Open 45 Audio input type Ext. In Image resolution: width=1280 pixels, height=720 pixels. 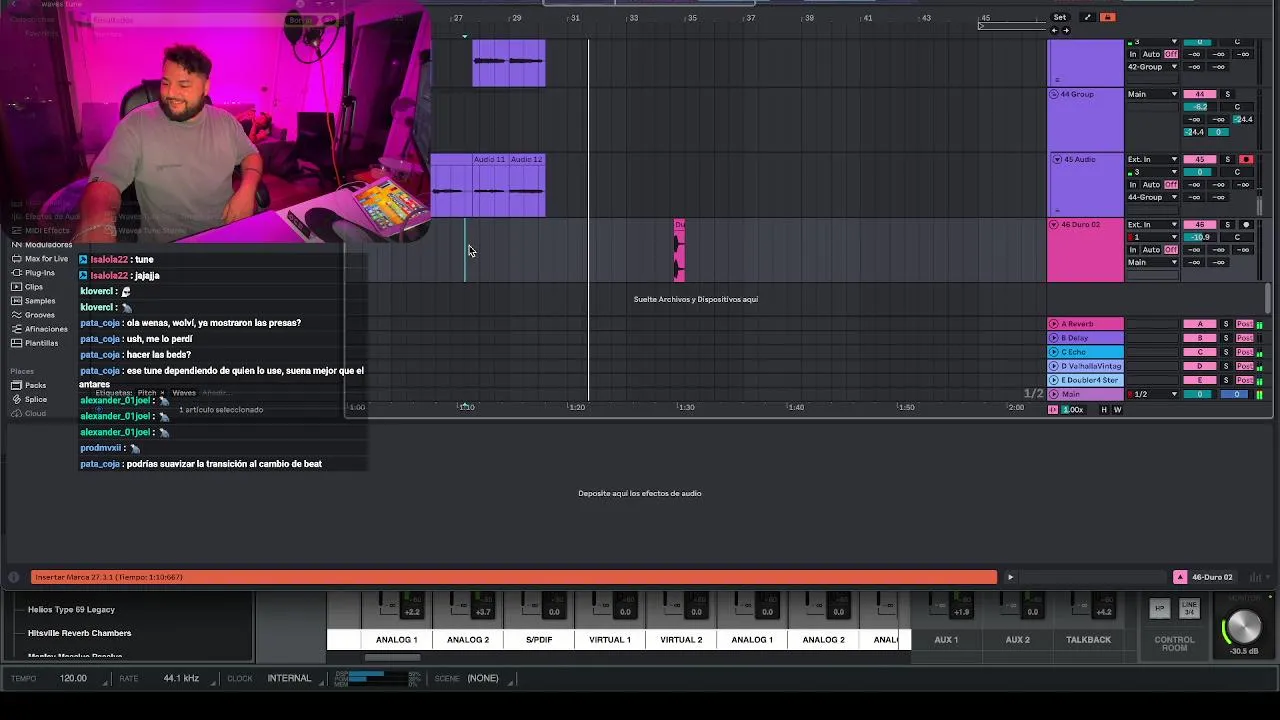point(1153,159)
